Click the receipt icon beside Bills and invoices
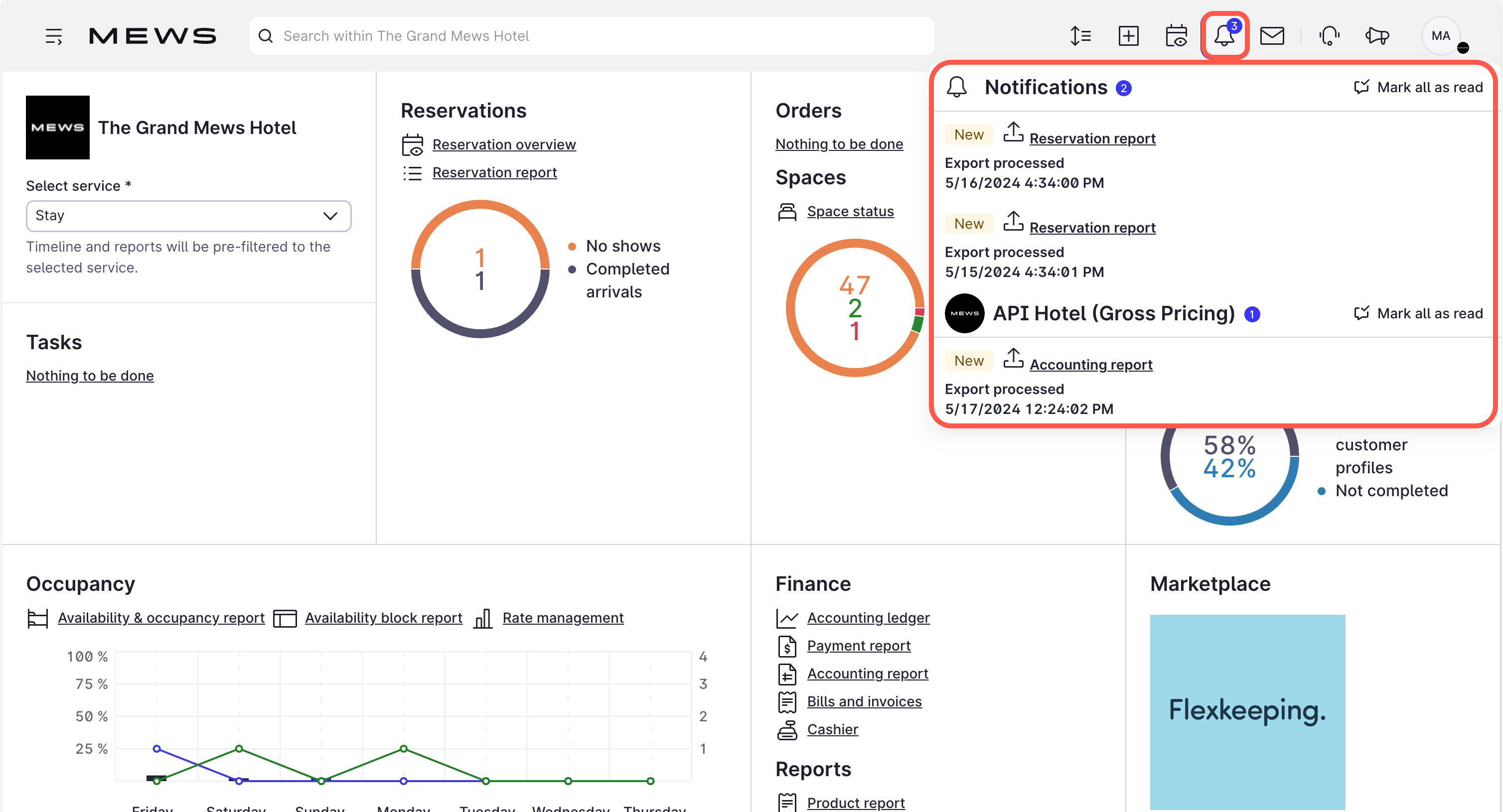1503x812 pixels. [787, 702]
